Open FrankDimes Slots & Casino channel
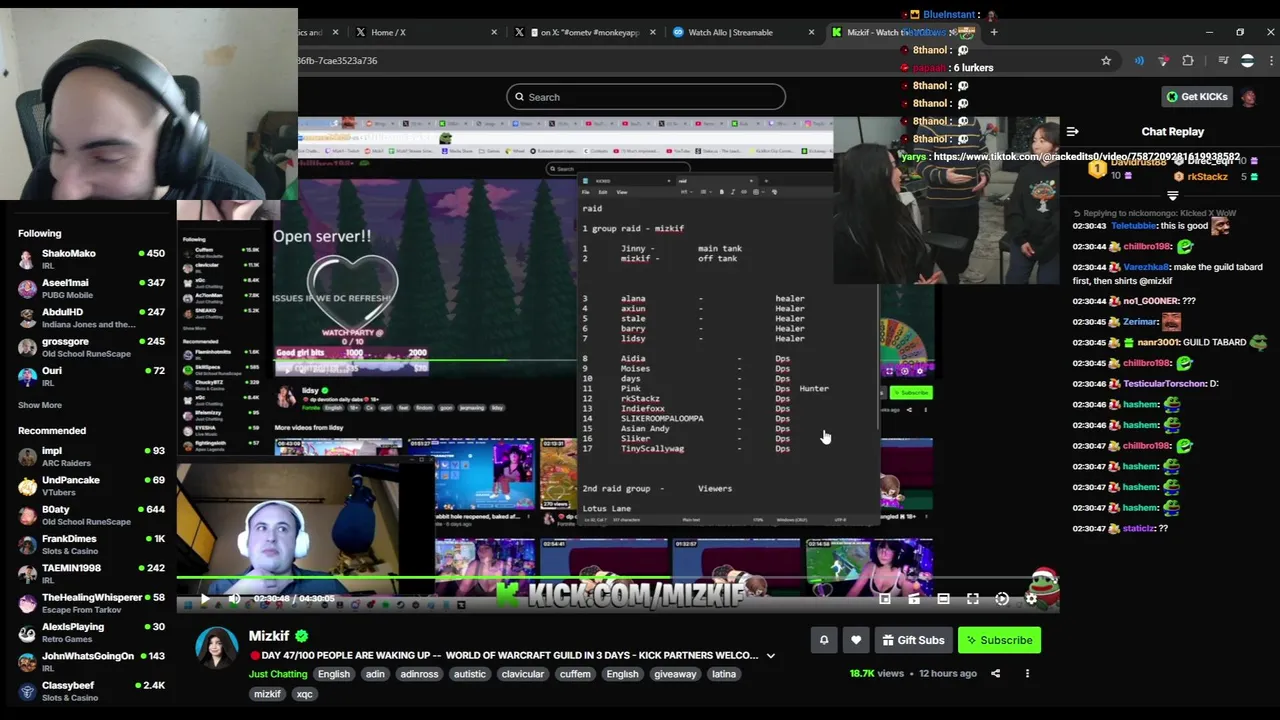The image size is (1280, 720). [x=91, y=544]
